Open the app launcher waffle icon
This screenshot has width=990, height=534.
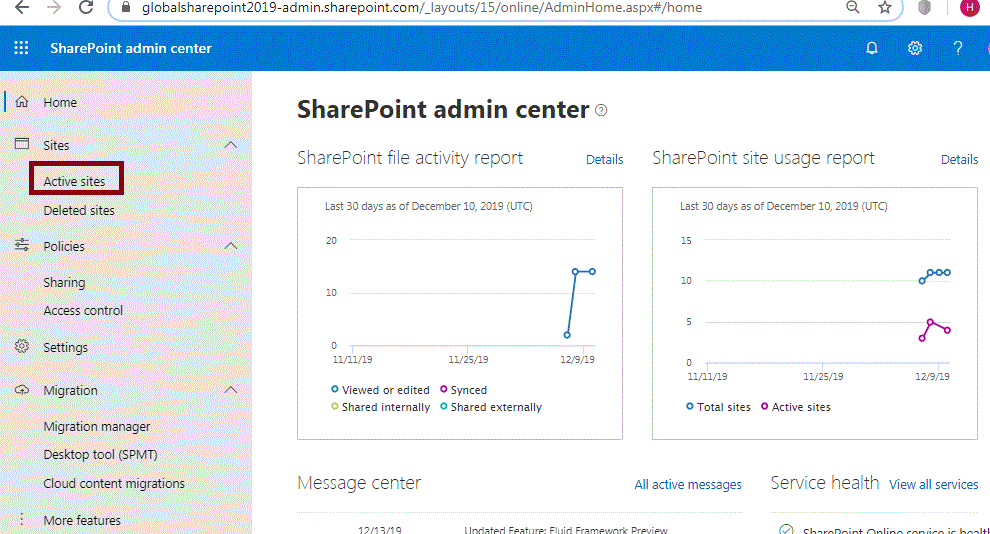pos(21,48)
